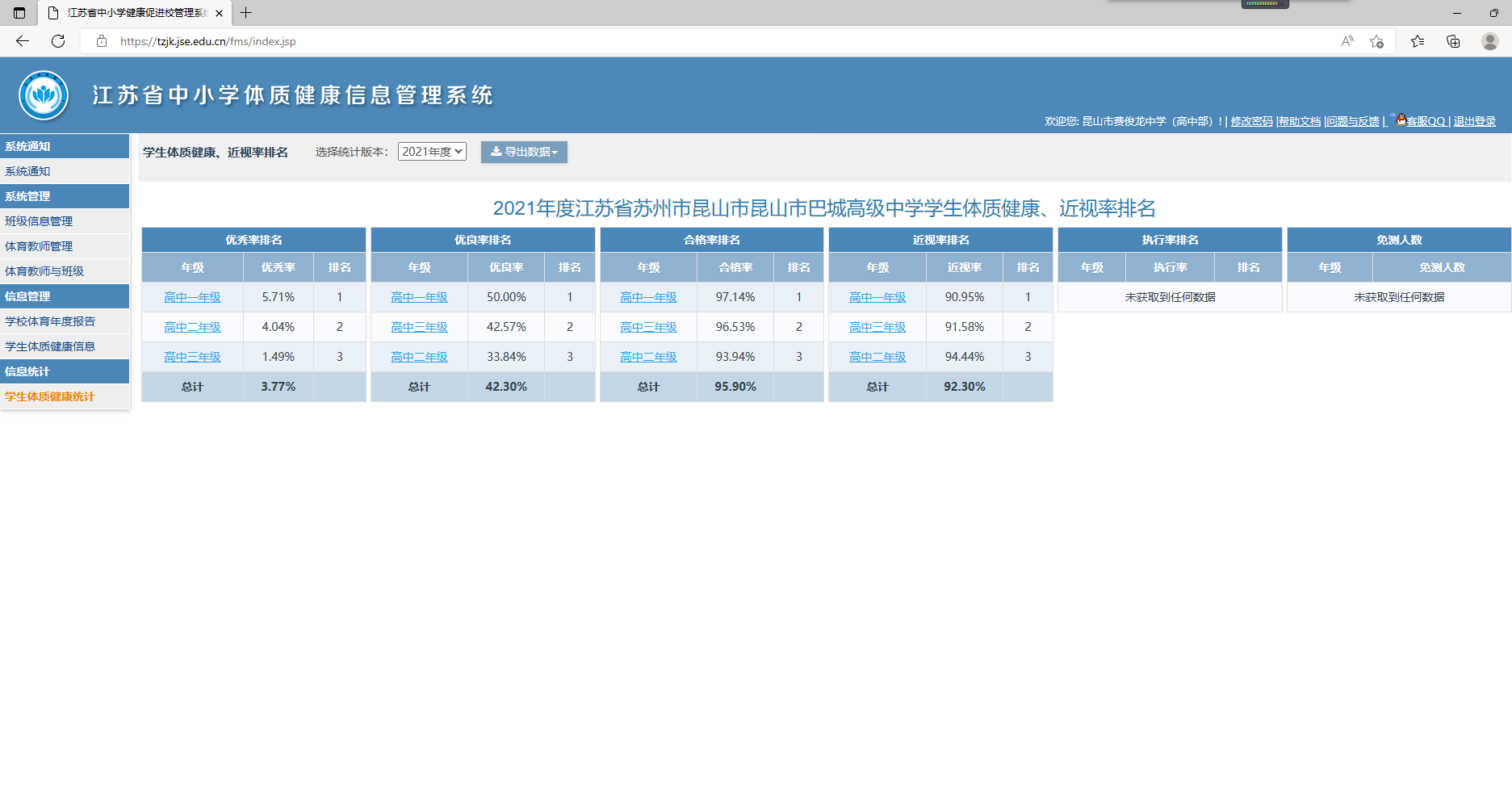Click the 优秀率排名 table header
The image size is (1512, 792).
(253, 240)
